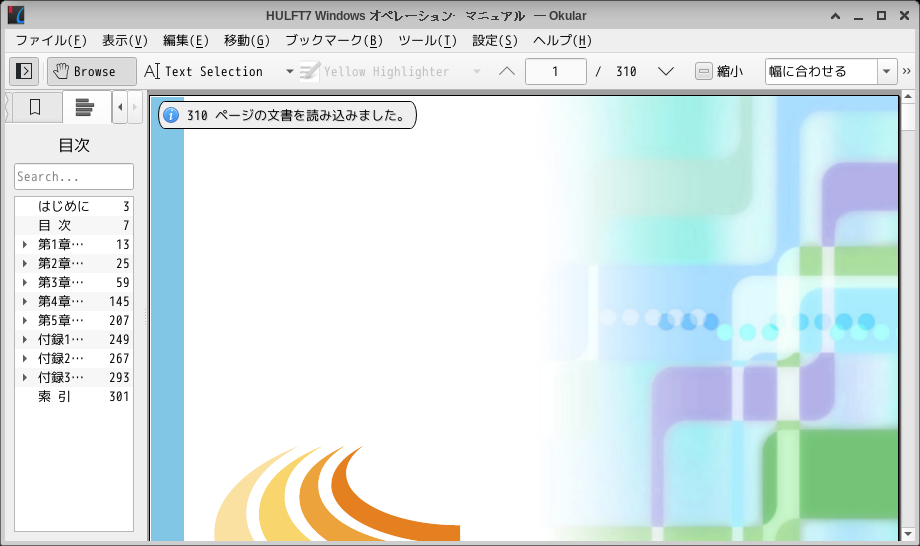Screen dimensions: 920x546
Task: Open 設定(S) menu
Action: coord(495,40)
